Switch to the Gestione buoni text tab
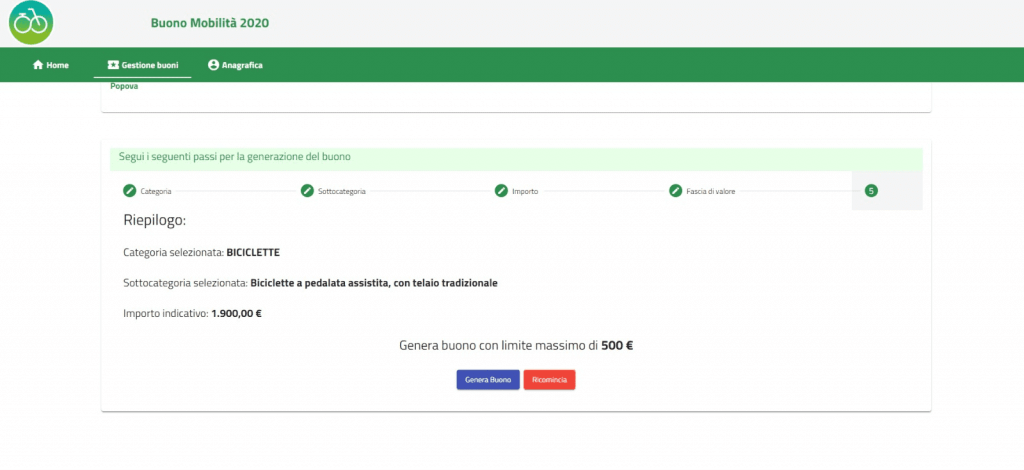The width and height of the screenshot is (1024, 470). tap(150, 65)
